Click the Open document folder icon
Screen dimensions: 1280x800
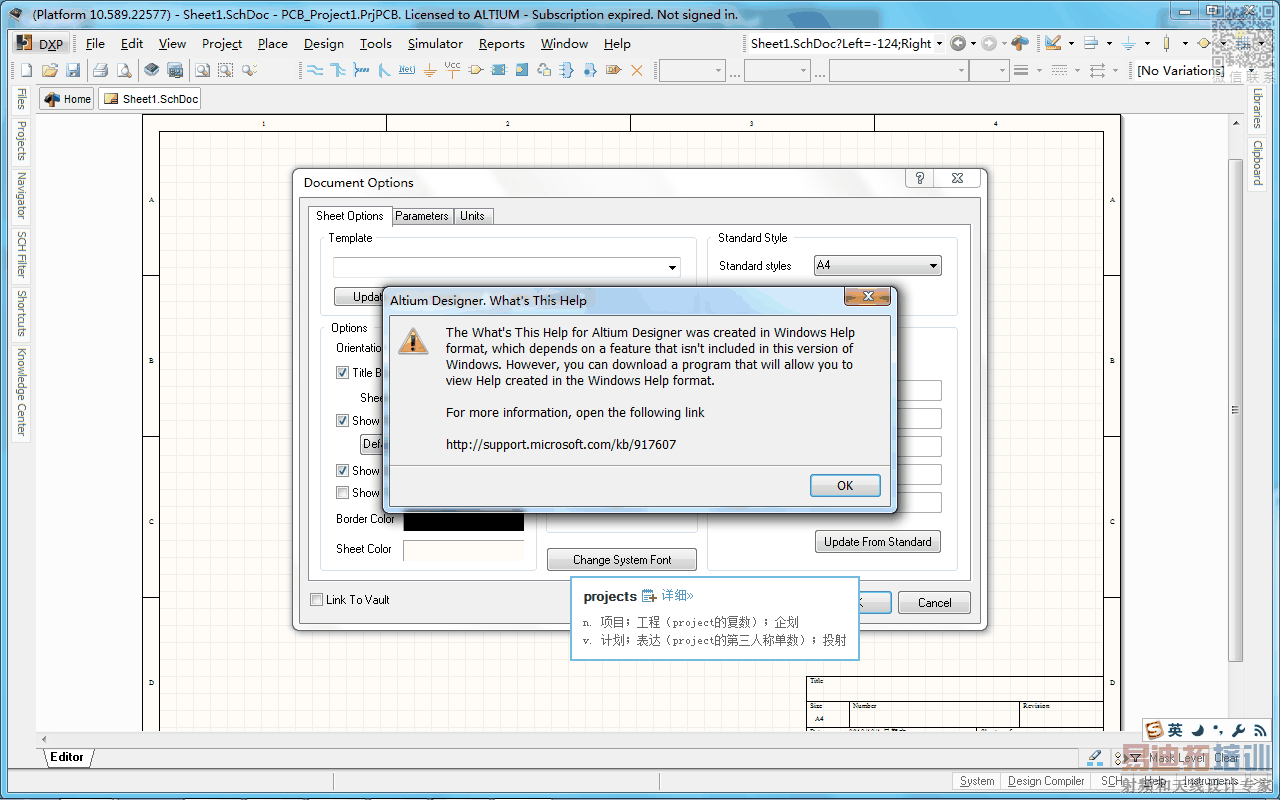(x=49, y=70)
